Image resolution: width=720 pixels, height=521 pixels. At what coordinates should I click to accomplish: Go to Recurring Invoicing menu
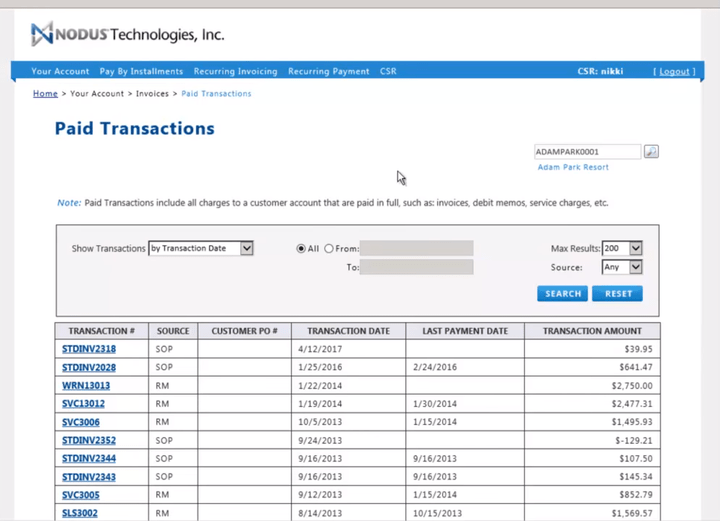tap(235, 72)
